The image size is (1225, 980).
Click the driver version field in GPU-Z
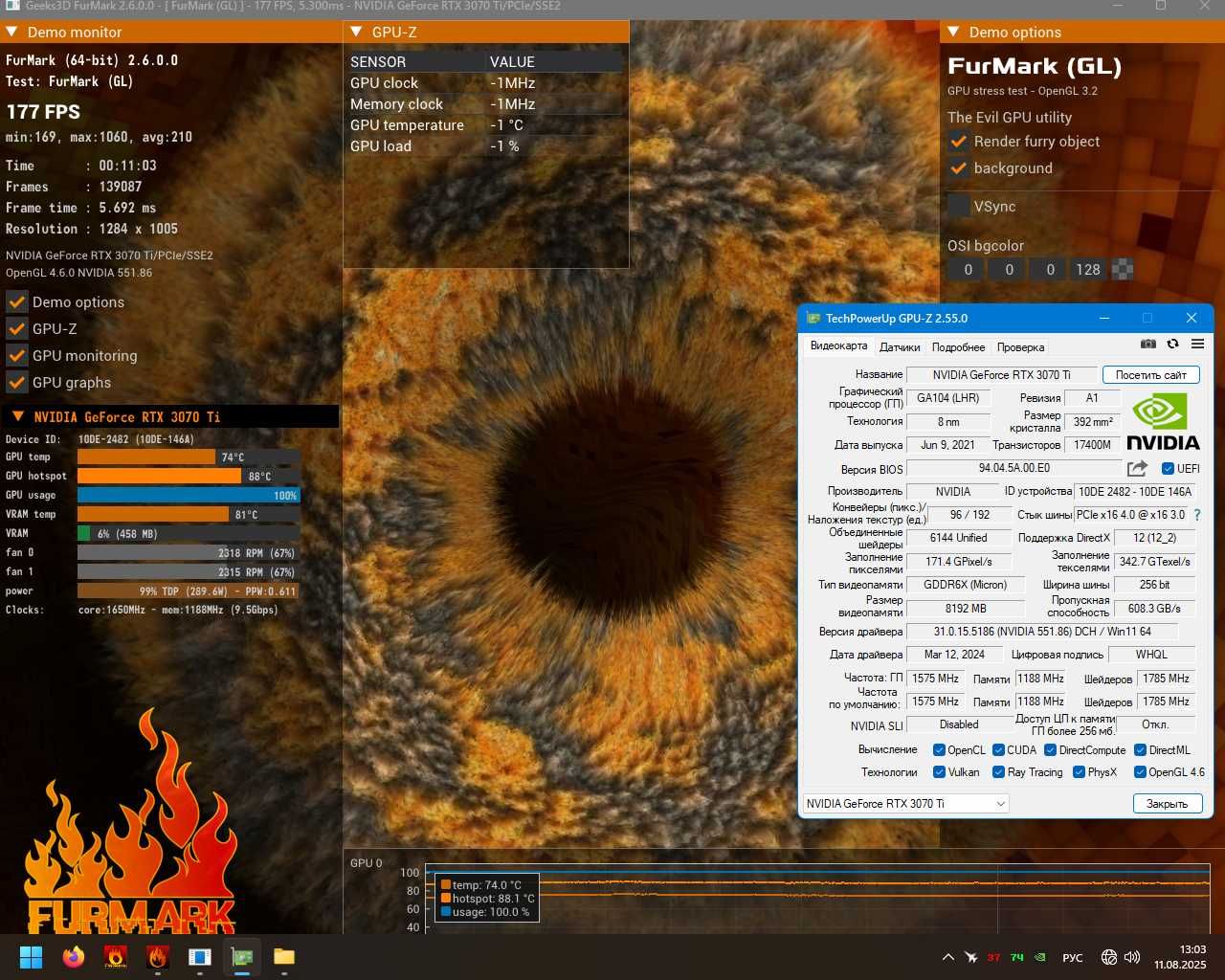click(x=1042, y=632)
